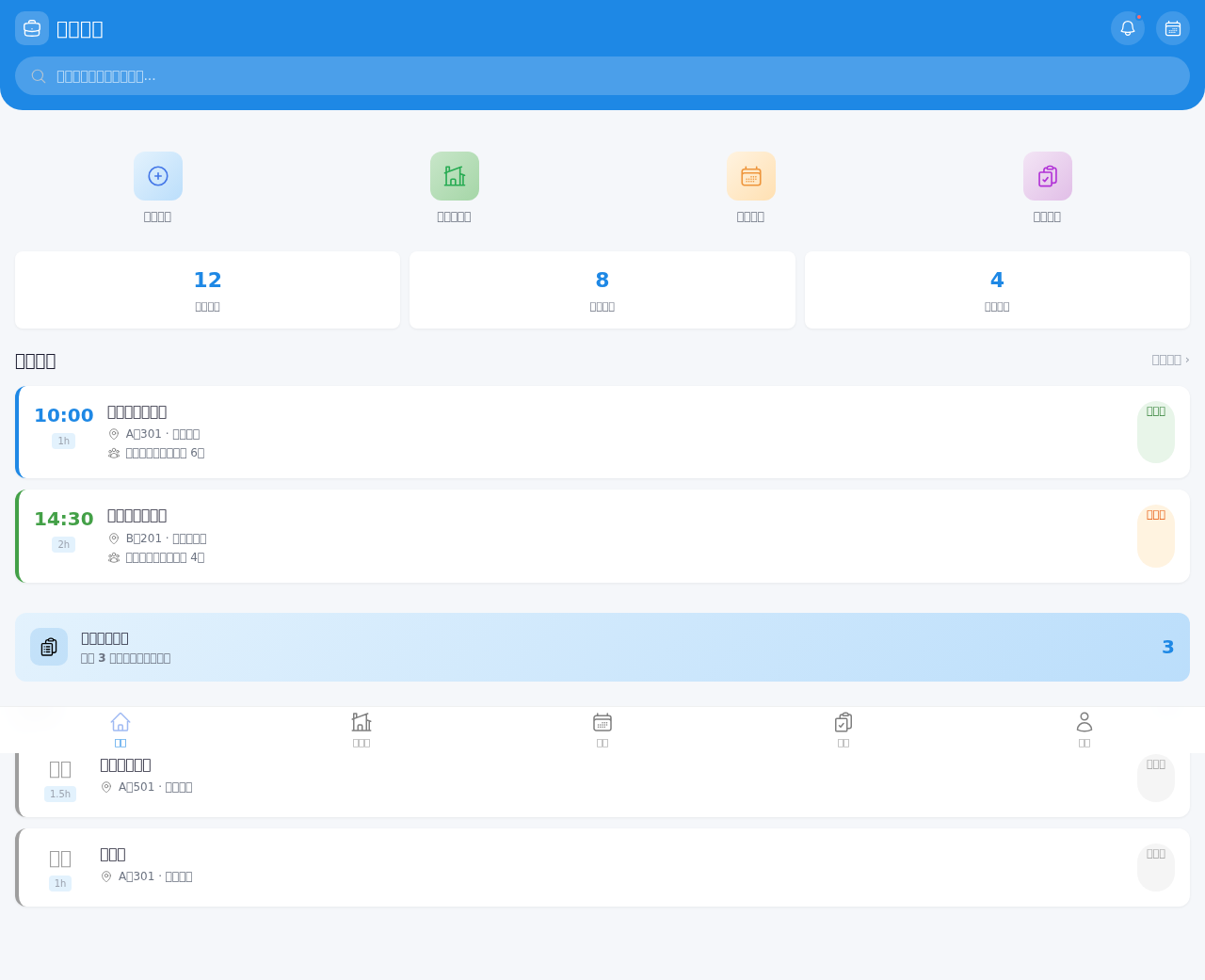Click the "1.5h" duration tag
This screenshot has height=980, width=1205.
point(60,794)
